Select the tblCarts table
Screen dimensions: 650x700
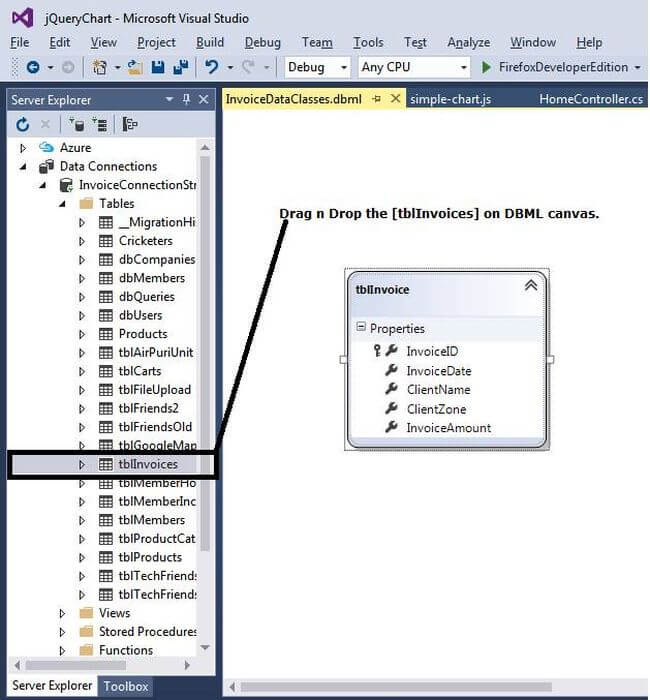tap(140, 371)
